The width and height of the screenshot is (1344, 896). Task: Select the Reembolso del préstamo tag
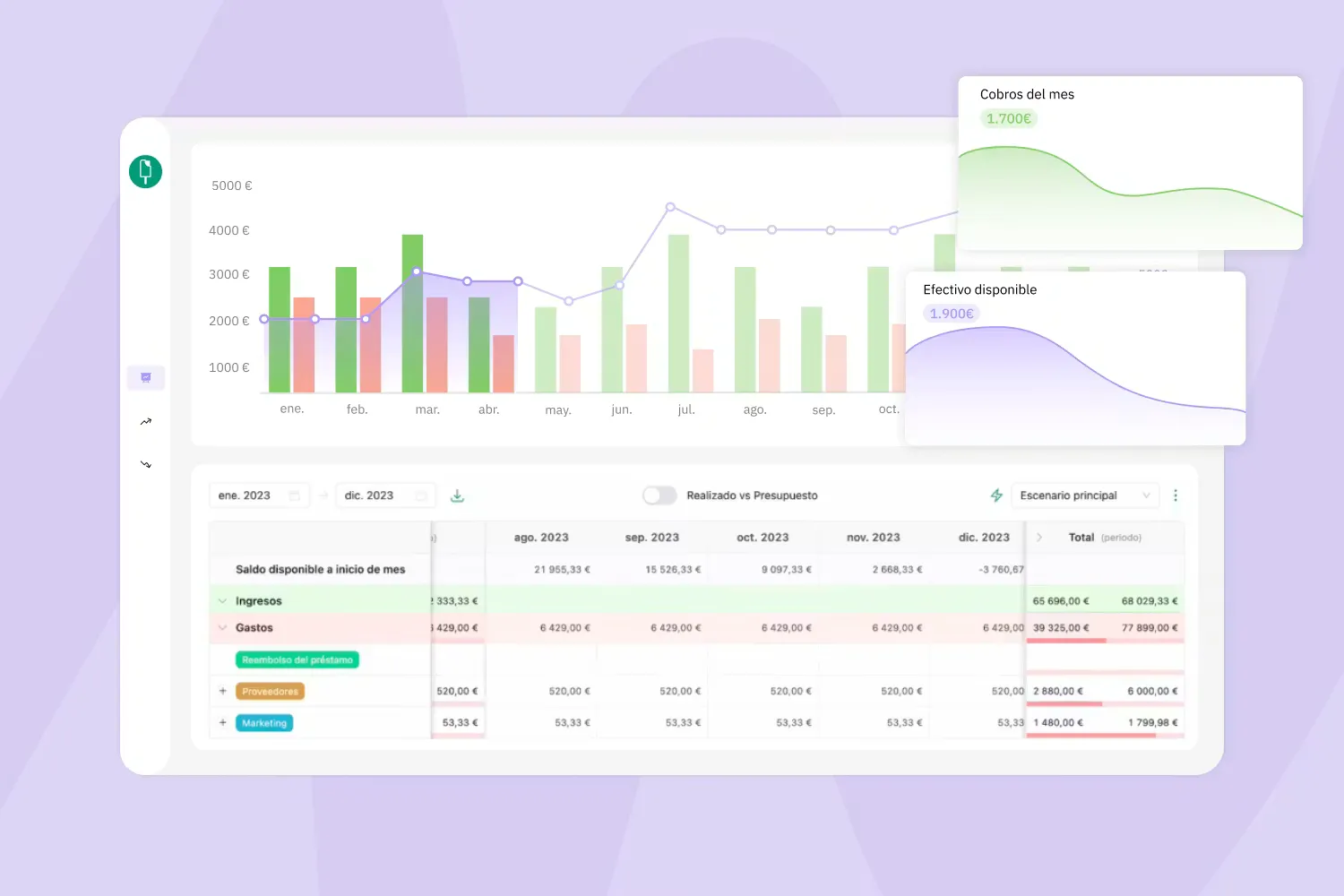[297, 659]
